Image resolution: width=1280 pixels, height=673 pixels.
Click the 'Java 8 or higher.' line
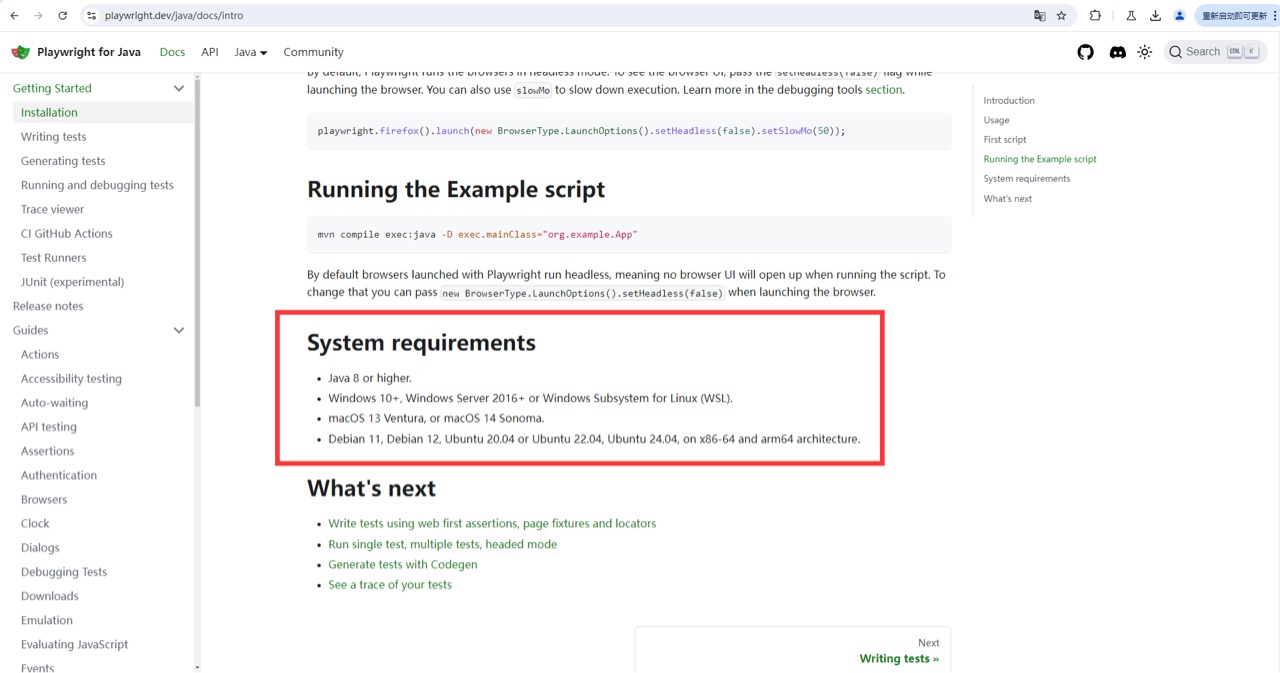(370, 378)
